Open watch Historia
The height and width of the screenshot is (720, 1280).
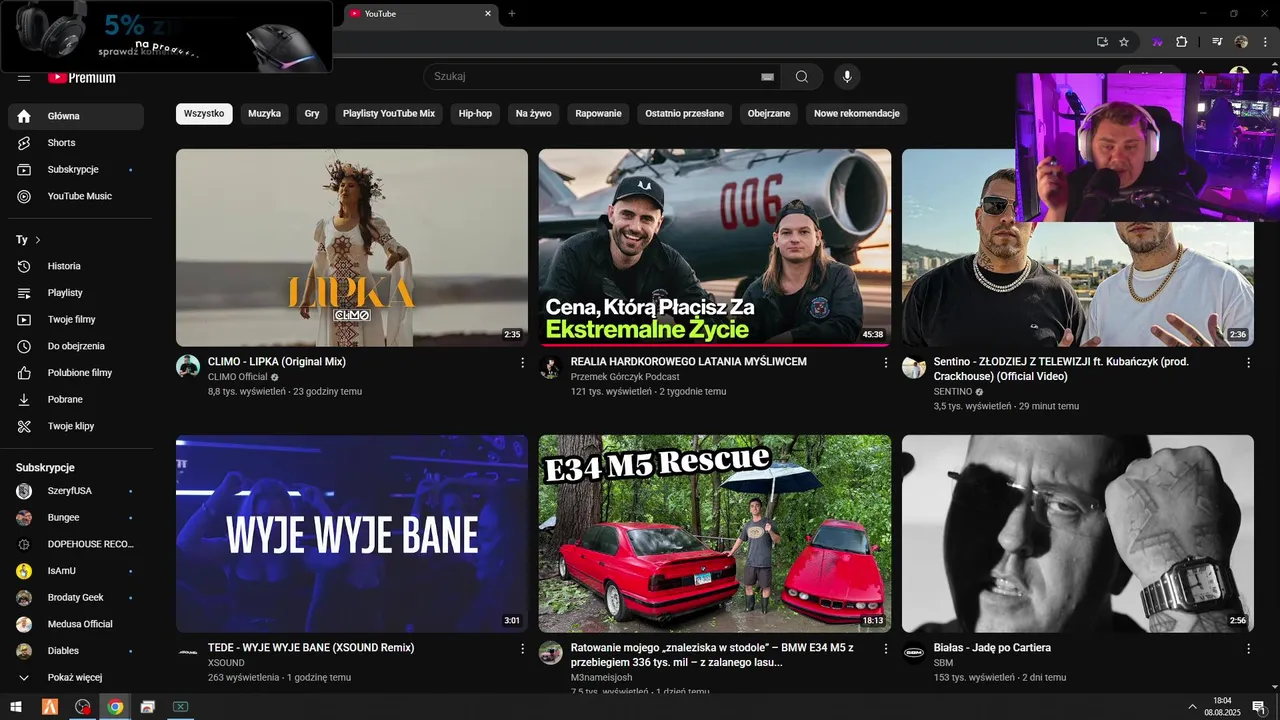click(x=76, y=266)
